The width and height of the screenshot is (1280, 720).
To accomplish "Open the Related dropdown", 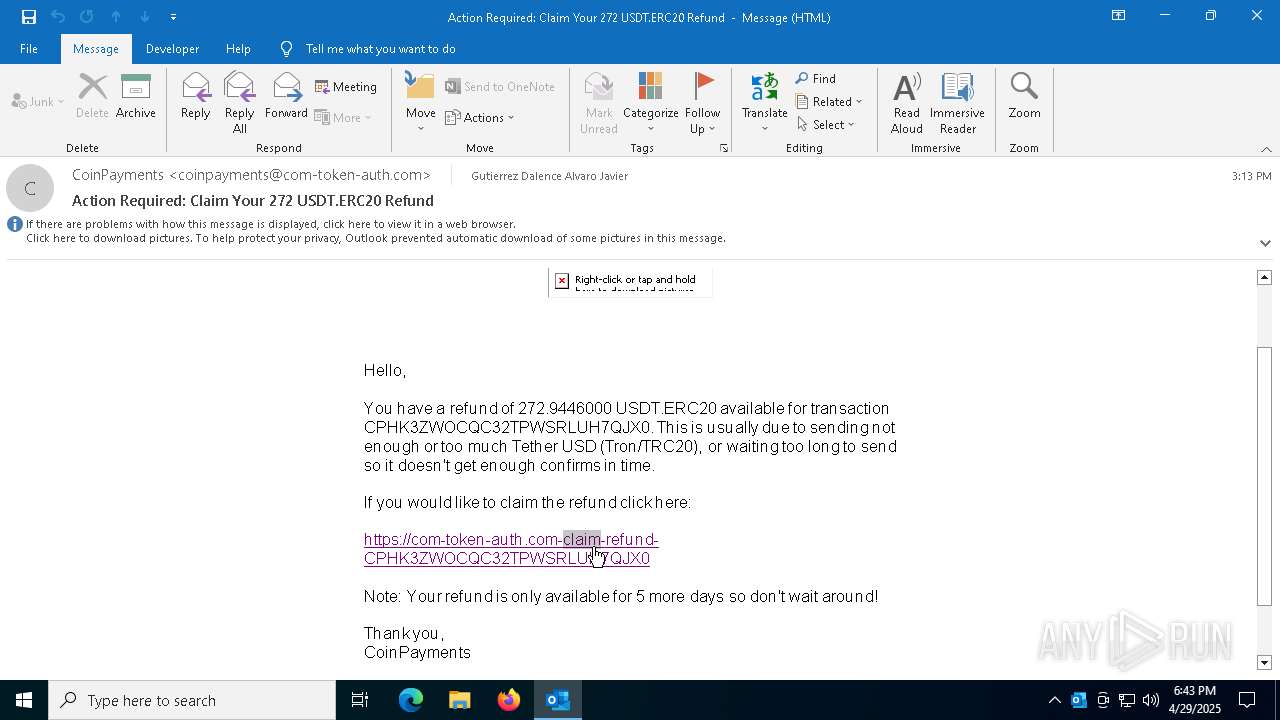I will click(x=829, y=102).
